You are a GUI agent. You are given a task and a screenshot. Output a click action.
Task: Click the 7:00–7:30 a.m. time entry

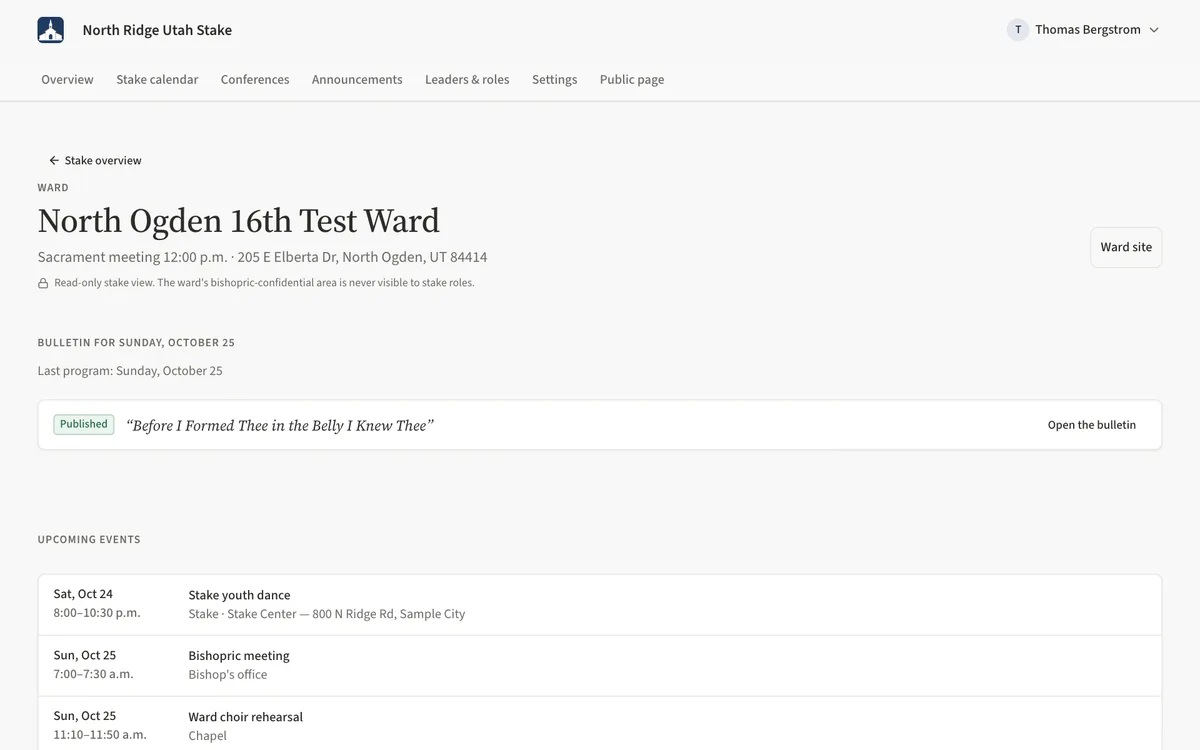93,674
